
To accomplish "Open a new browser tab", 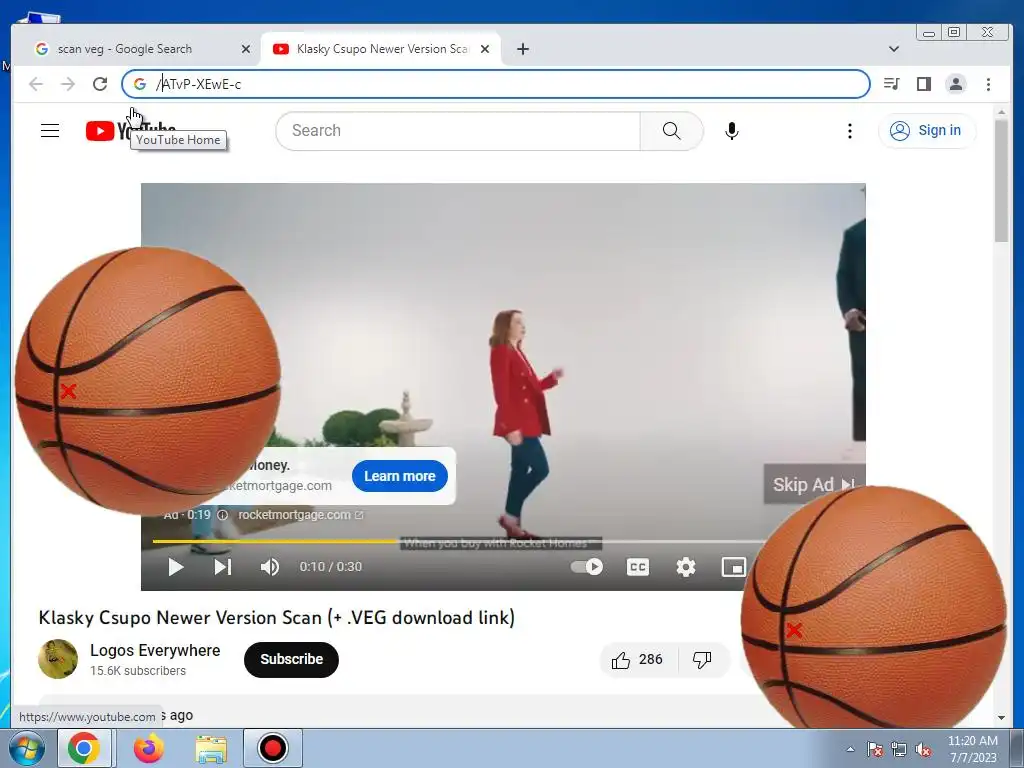I will pyautogui.click(x=522, y=49).
